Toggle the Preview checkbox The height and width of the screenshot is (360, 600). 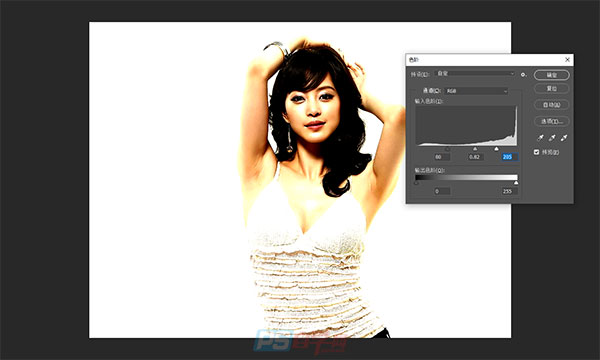[536, 152]
